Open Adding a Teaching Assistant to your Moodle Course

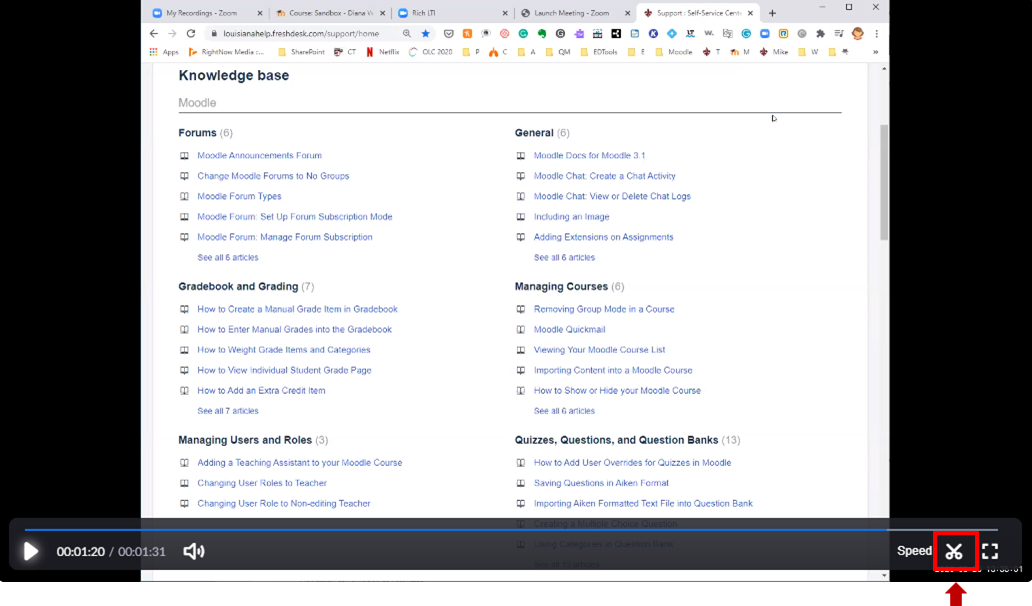299,463
